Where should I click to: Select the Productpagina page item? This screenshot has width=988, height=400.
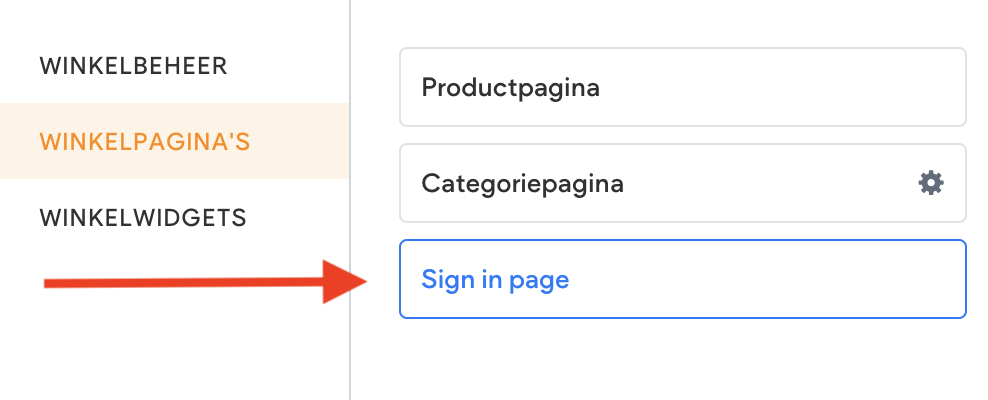click(682, 87)
